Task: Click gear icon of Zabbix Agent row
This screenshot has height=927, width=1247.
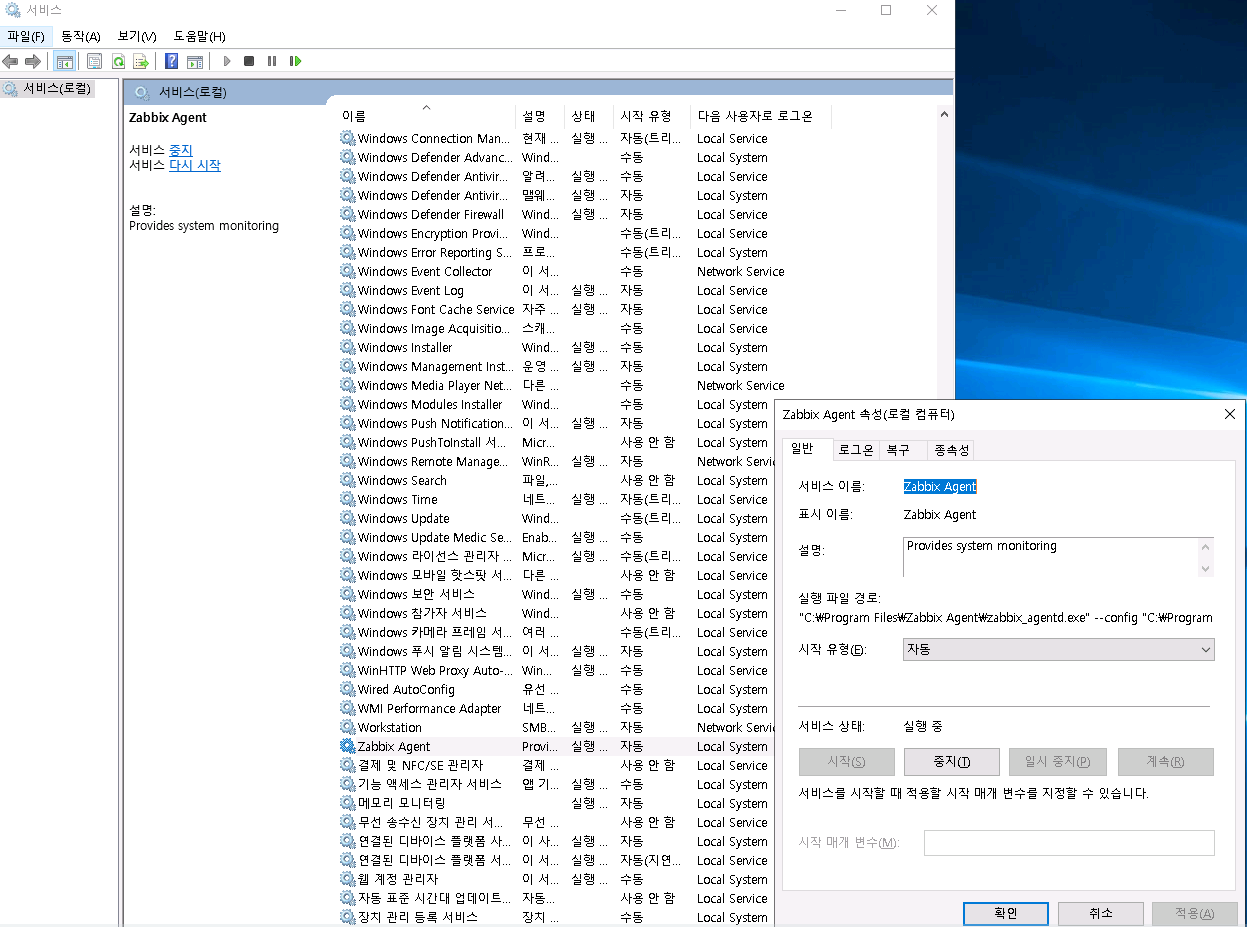Action: pyautogui.click(x=348, y=746)
